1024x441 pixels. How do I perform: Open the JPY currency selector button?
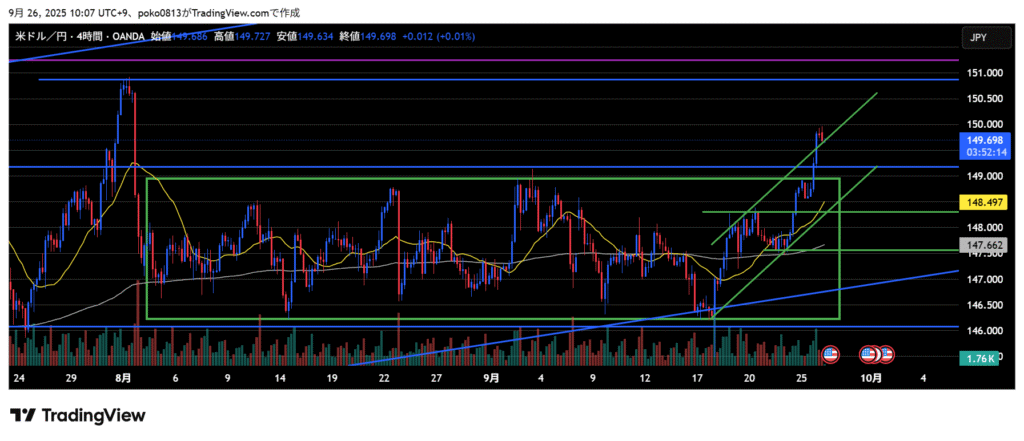tap(977, 37)
